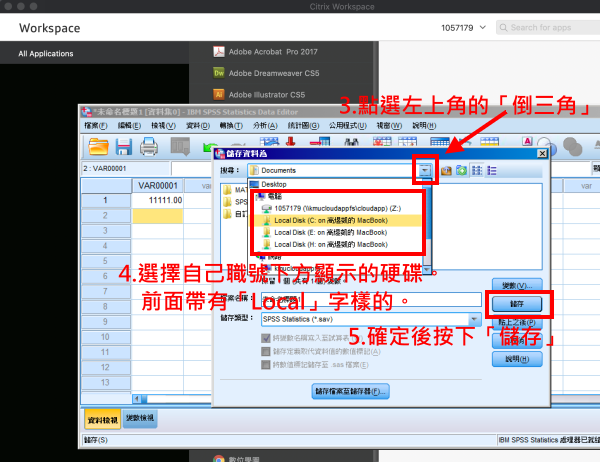This screenshot has height=462, width=600.
Task: Click the 說明(H) button in save dialog
Action: pyautogui.click(x=517, y=359)
